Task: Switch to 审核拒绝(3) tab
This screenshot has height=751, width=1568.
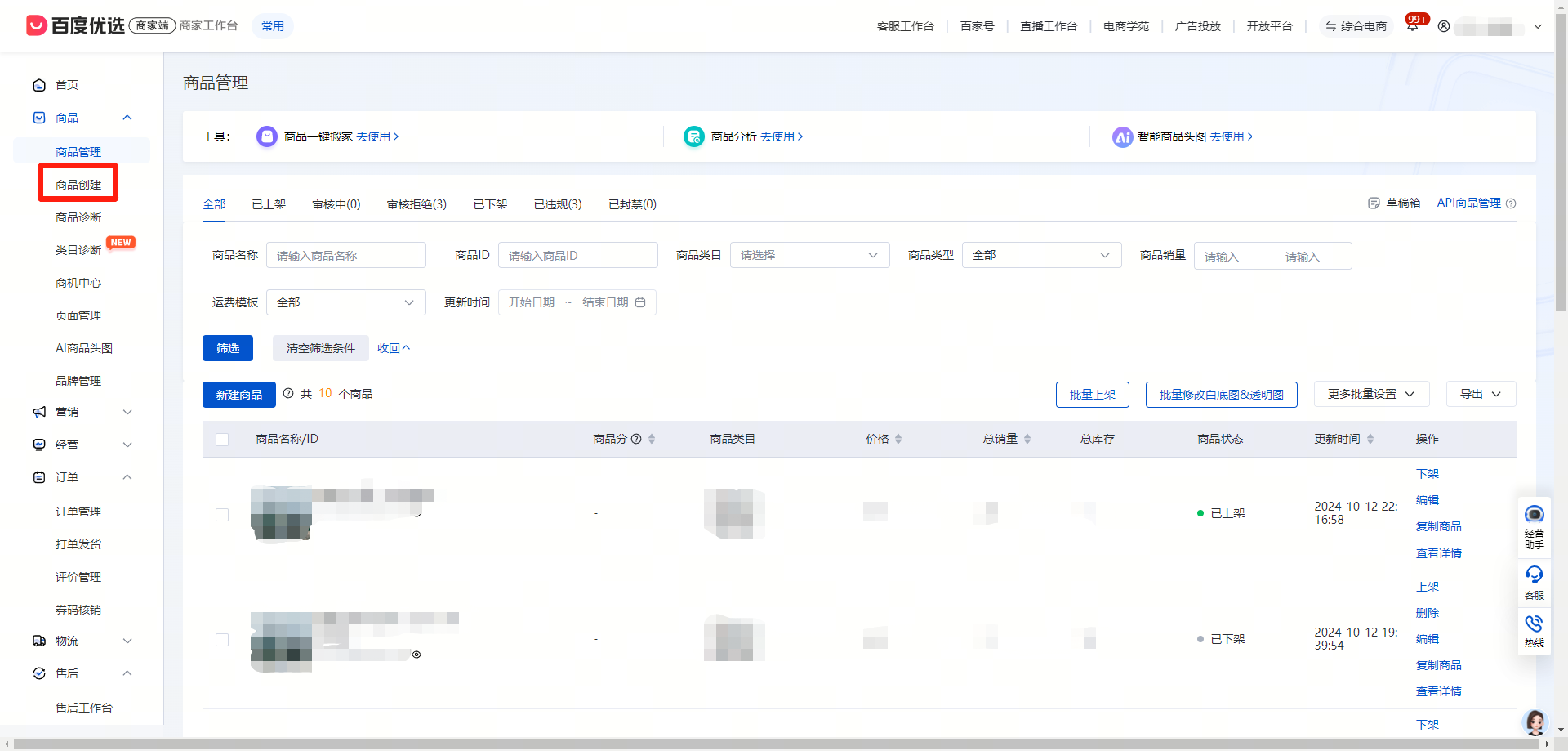Action: (x=416, y=204)
